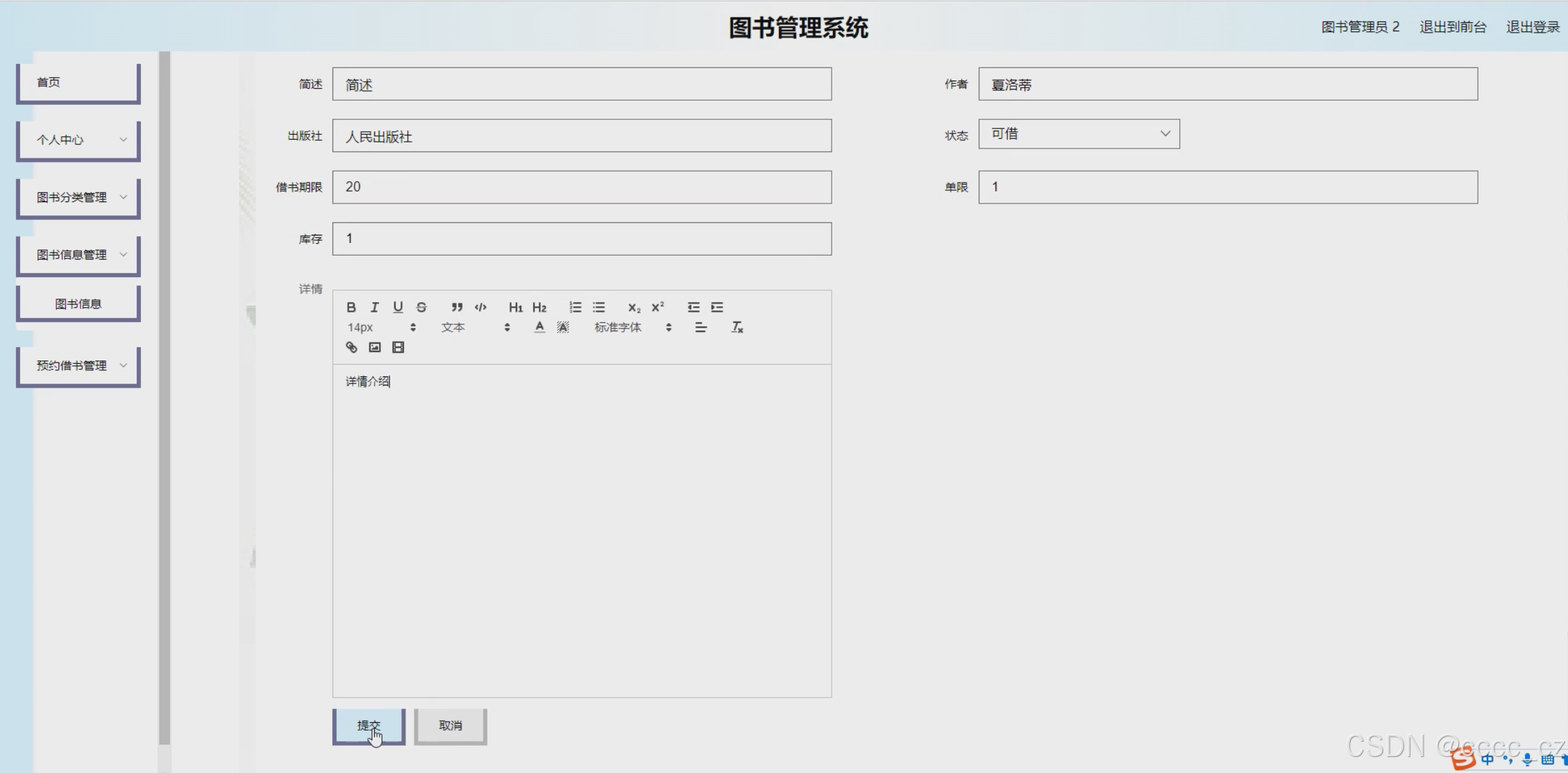This screenshot has width=1568, height=773.
Task: Open the 标准字体 font family picker
Action: click(x=632, y=327)
